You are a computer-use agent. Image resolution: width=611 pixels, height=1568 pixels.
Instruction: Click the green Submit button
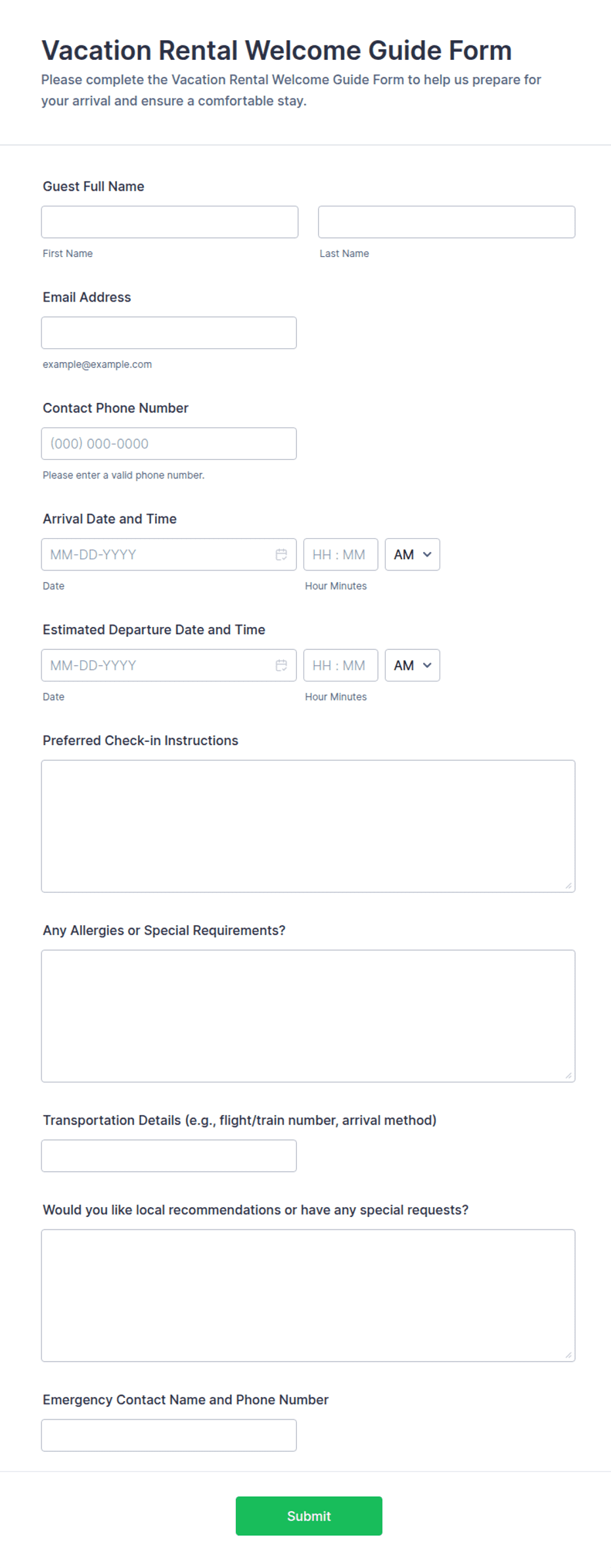click(x=309, y=1516)
